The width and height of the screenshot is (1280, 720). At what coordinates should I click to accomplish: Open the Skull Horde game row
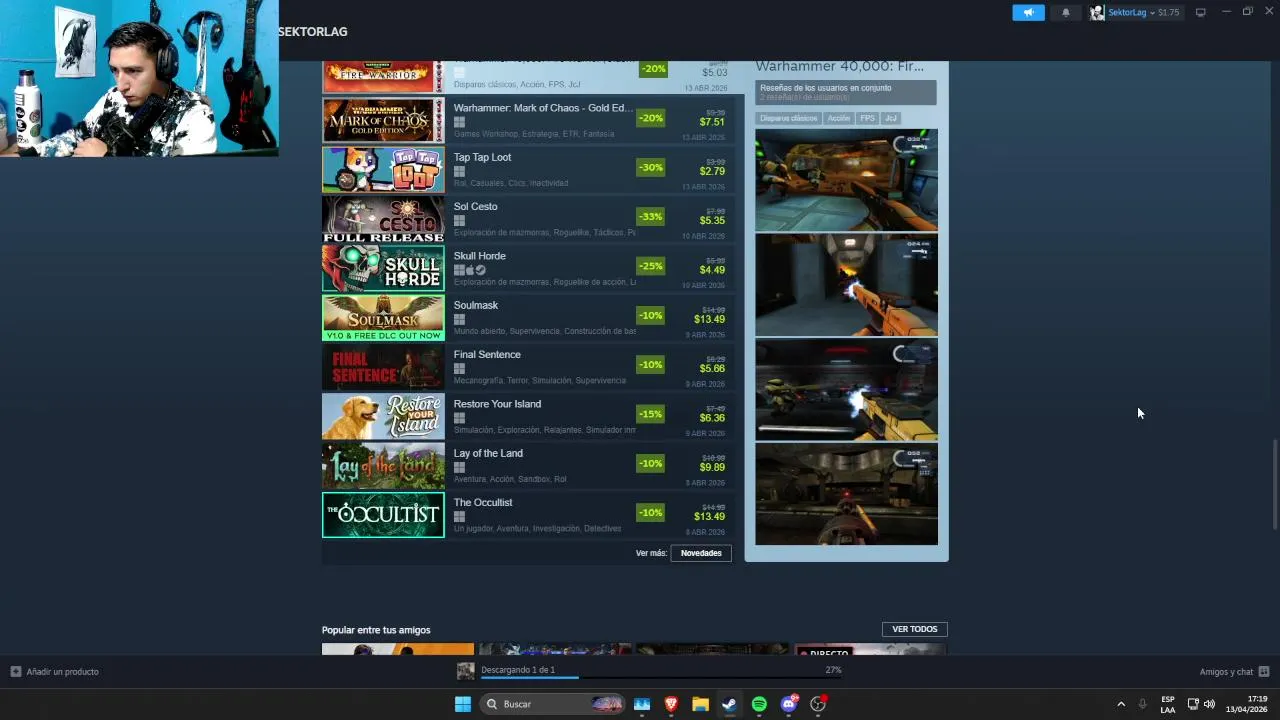528,268
